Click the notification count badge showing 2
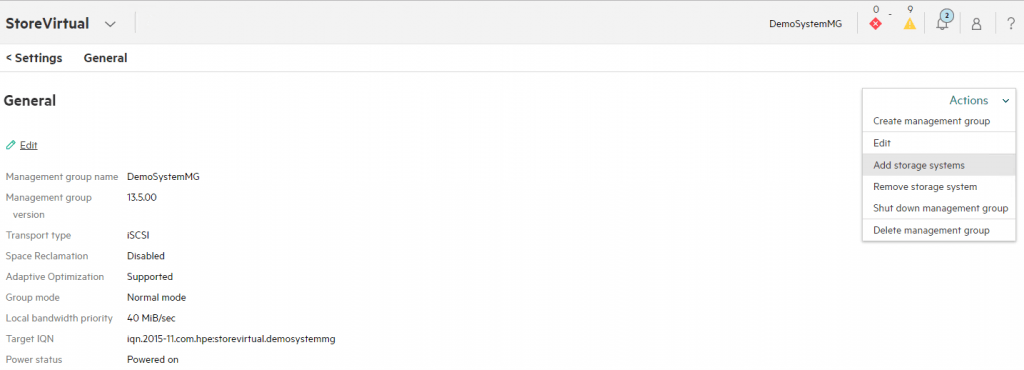The width and height of the screenshot is (1024, 370). click(x=946, y=16)
